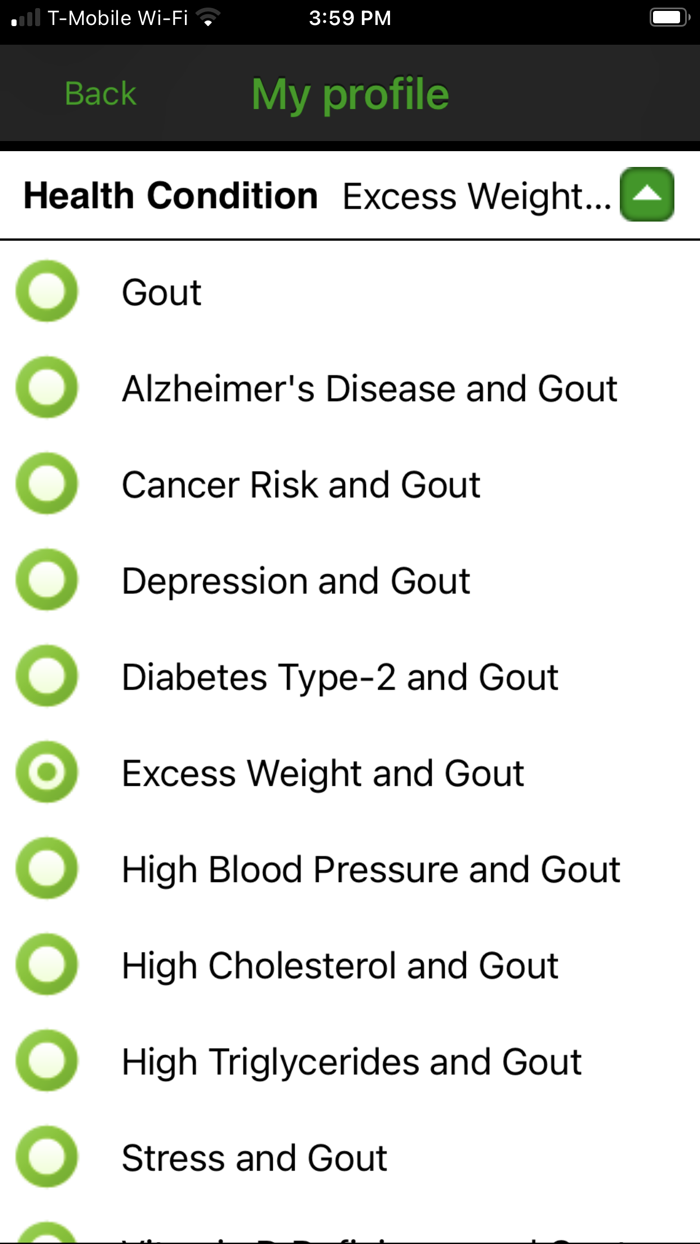Choose Diabetes Type-2 and Gout

[x=46, y=676]
